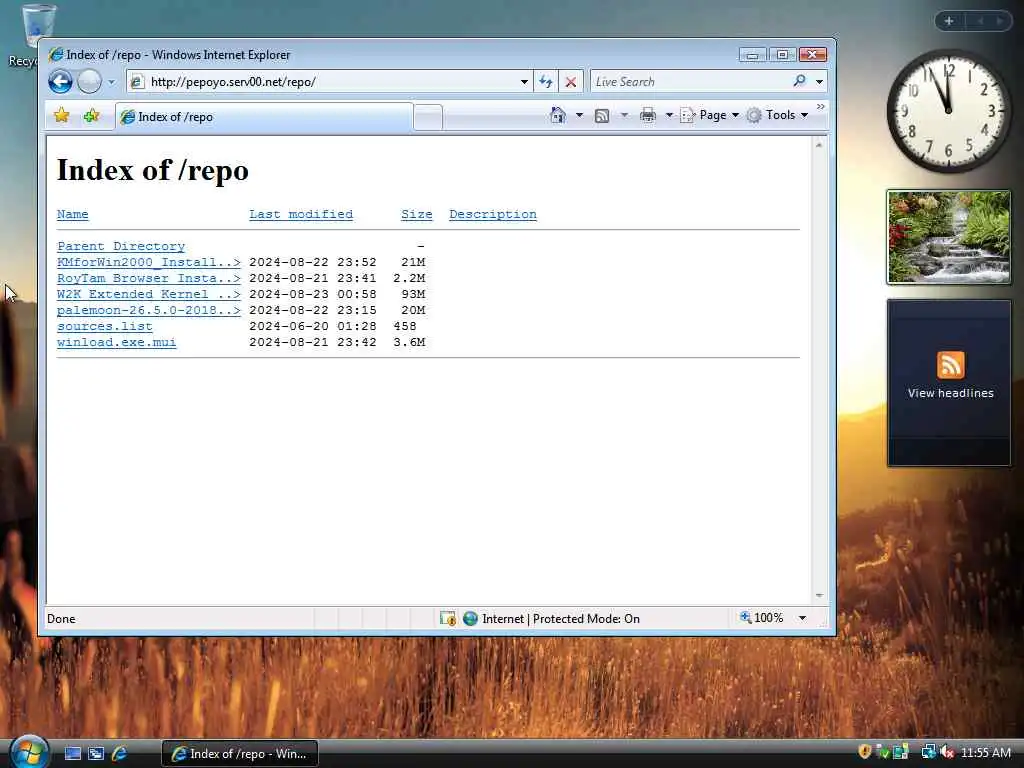Click the sidebar analog clock gadget
The width and height of the screenshot is (1024, 768).
[949, 111]
